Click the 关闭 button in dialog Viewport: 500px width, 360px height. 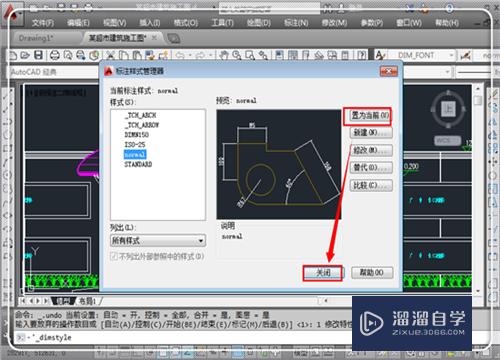pos(323,273)
